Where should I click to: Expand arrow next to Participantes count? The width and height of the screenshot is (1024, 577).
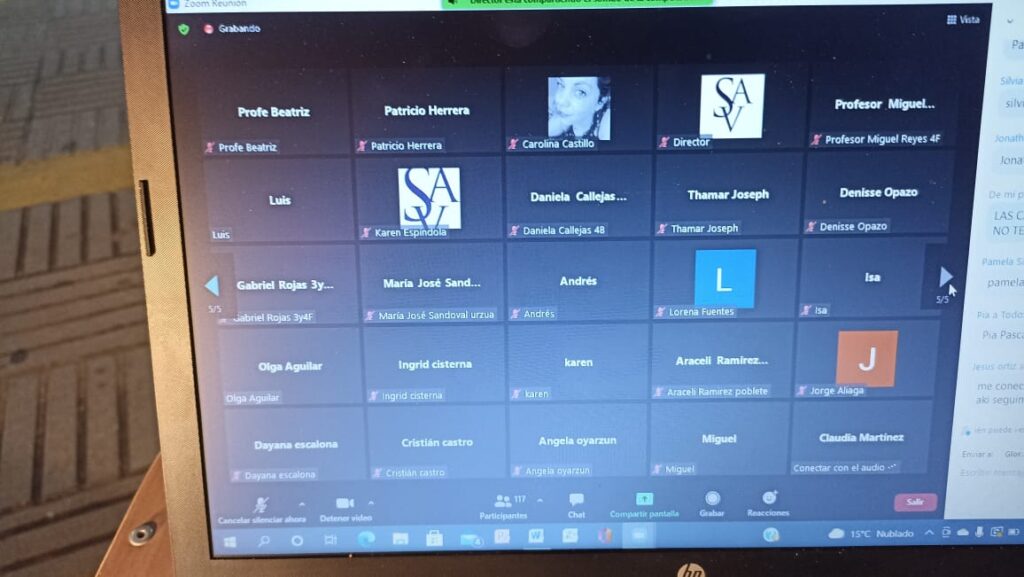[x=540, y=500]
